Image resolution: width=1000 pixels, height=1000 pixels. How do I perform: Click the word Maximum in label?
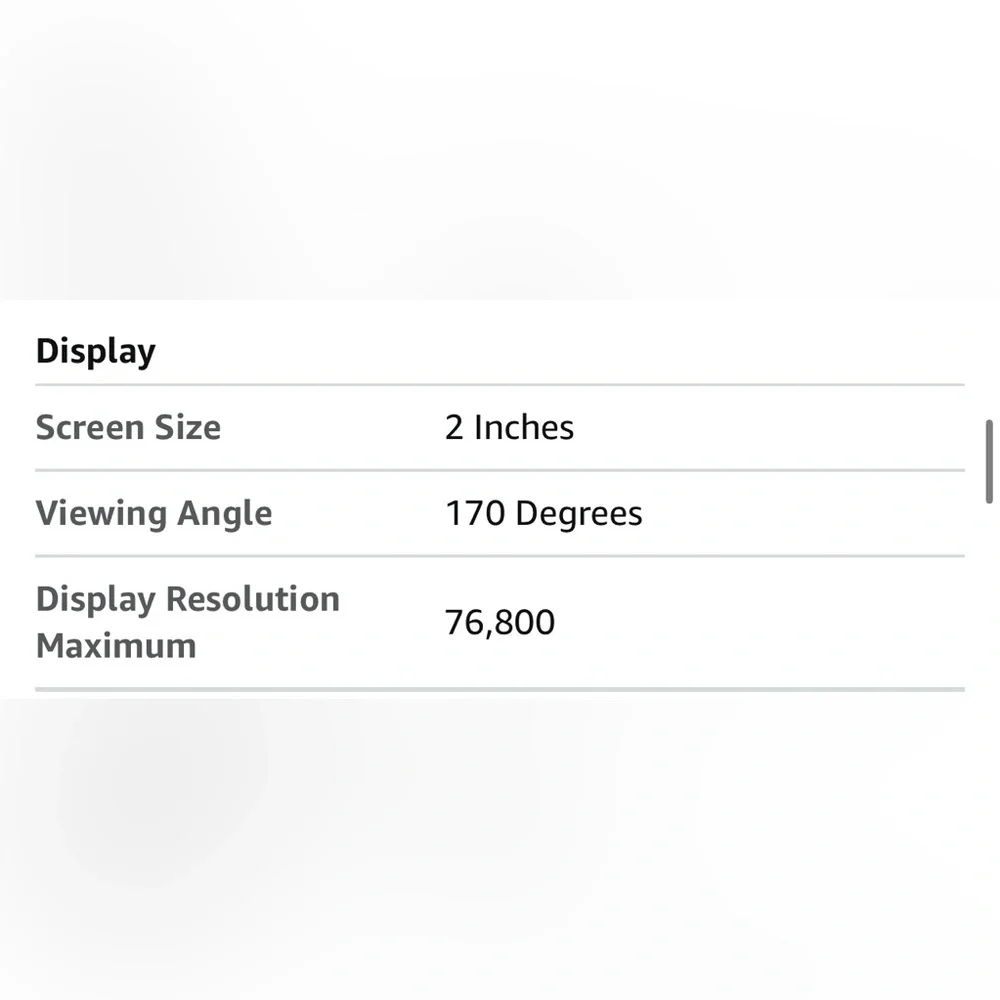[116, 646]
